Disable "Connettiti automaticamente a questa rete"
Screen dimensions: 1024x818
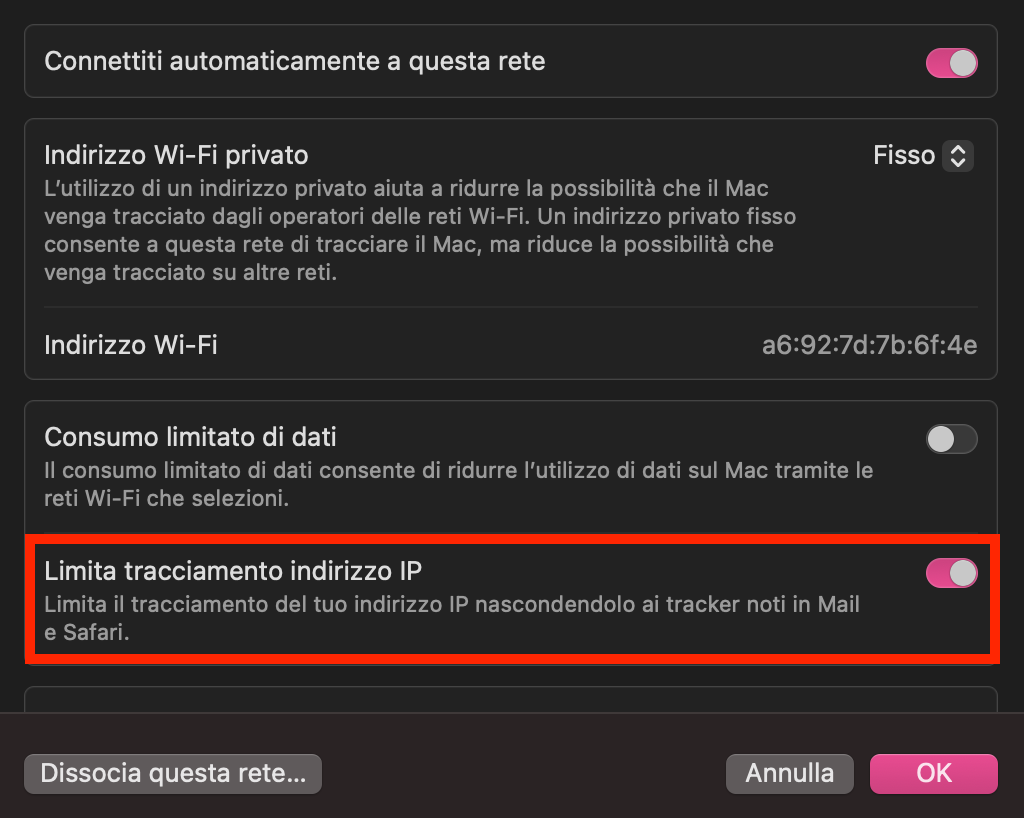point(950,61)
